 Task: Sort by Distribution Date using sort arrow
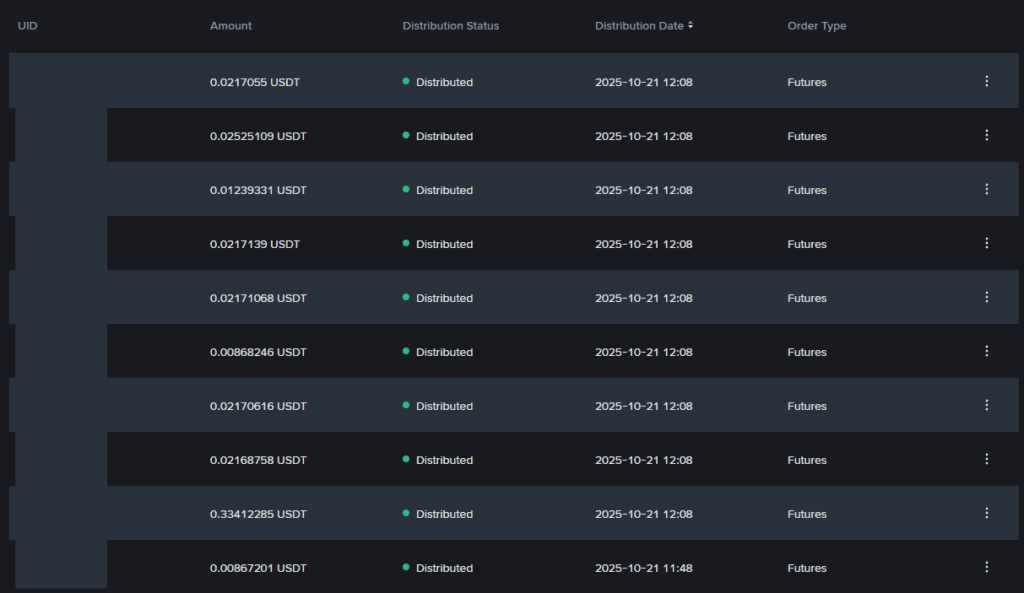[690, 26]
